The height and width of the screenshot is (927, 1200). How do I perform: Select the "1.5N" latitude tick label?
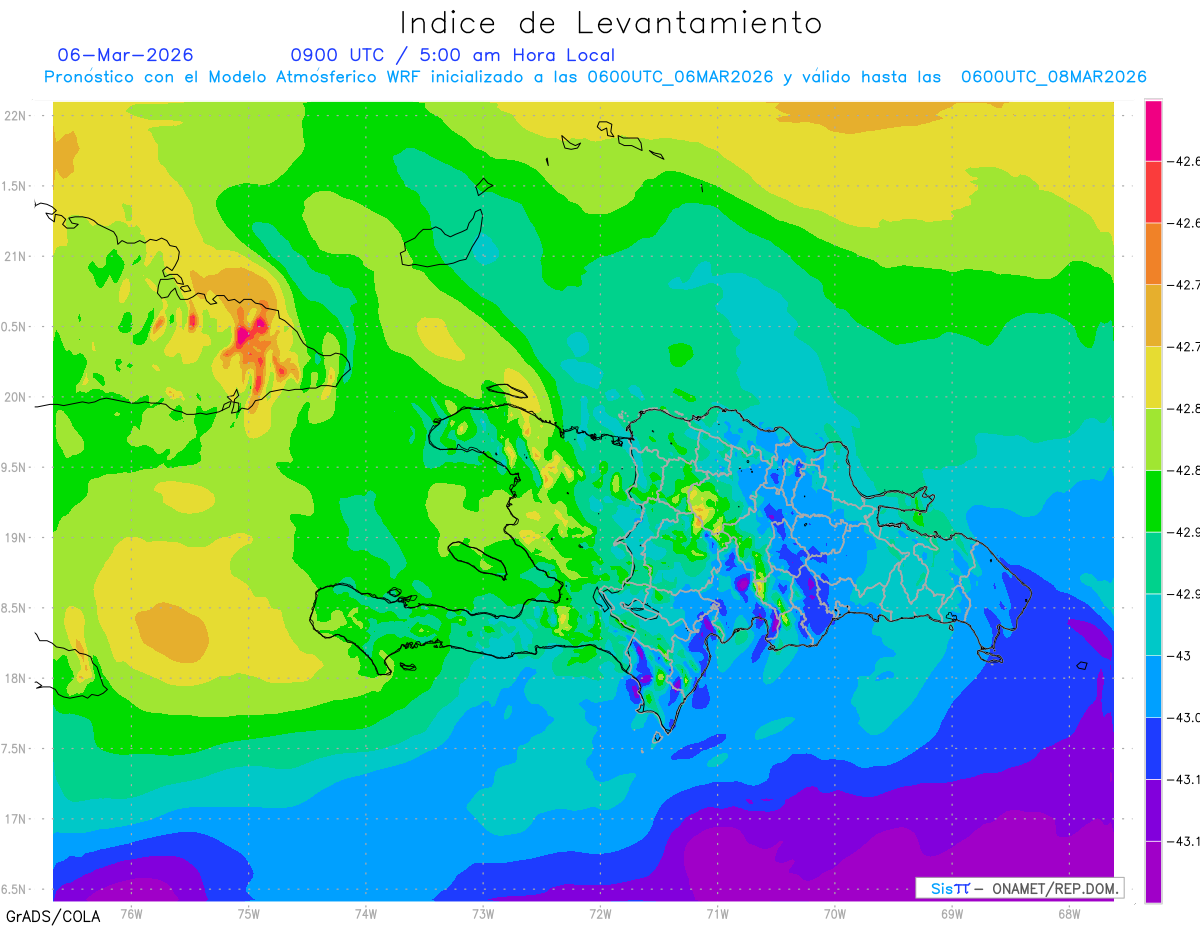15,186
